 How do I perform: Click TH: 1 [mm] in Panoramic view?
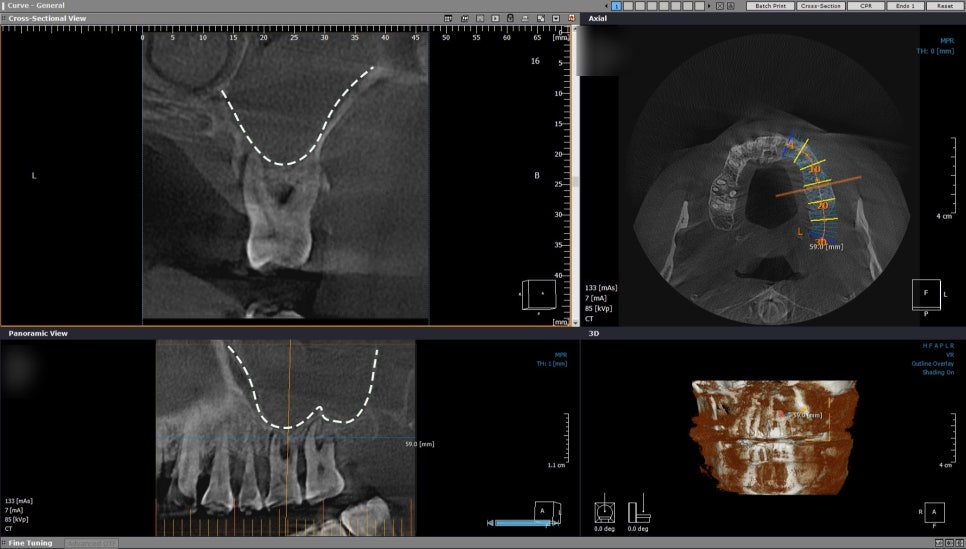tap(551, 364)
